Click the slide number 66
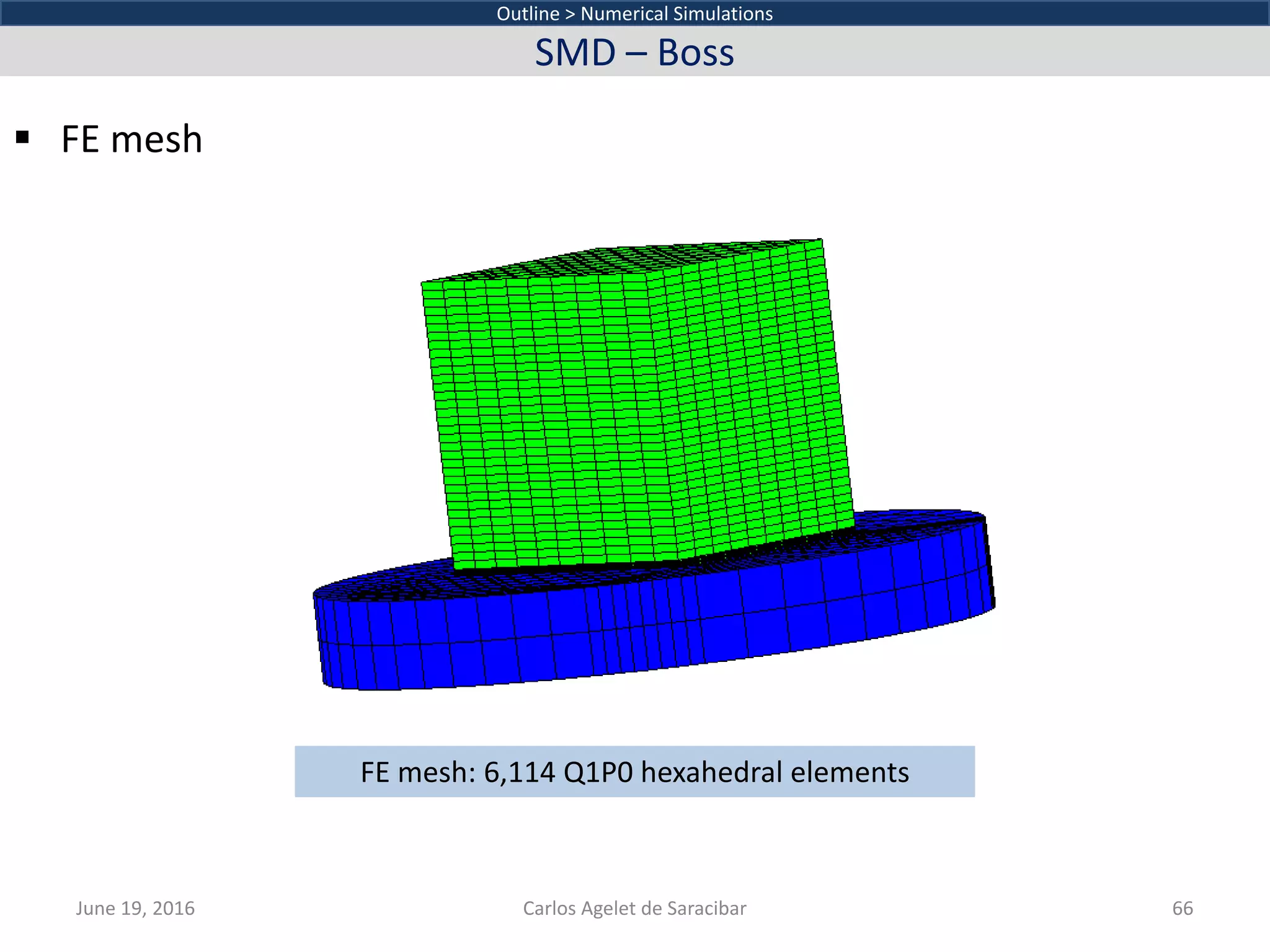This screenshot has width=1270, height=952. pyautogui.click(x=1183, y=908)
